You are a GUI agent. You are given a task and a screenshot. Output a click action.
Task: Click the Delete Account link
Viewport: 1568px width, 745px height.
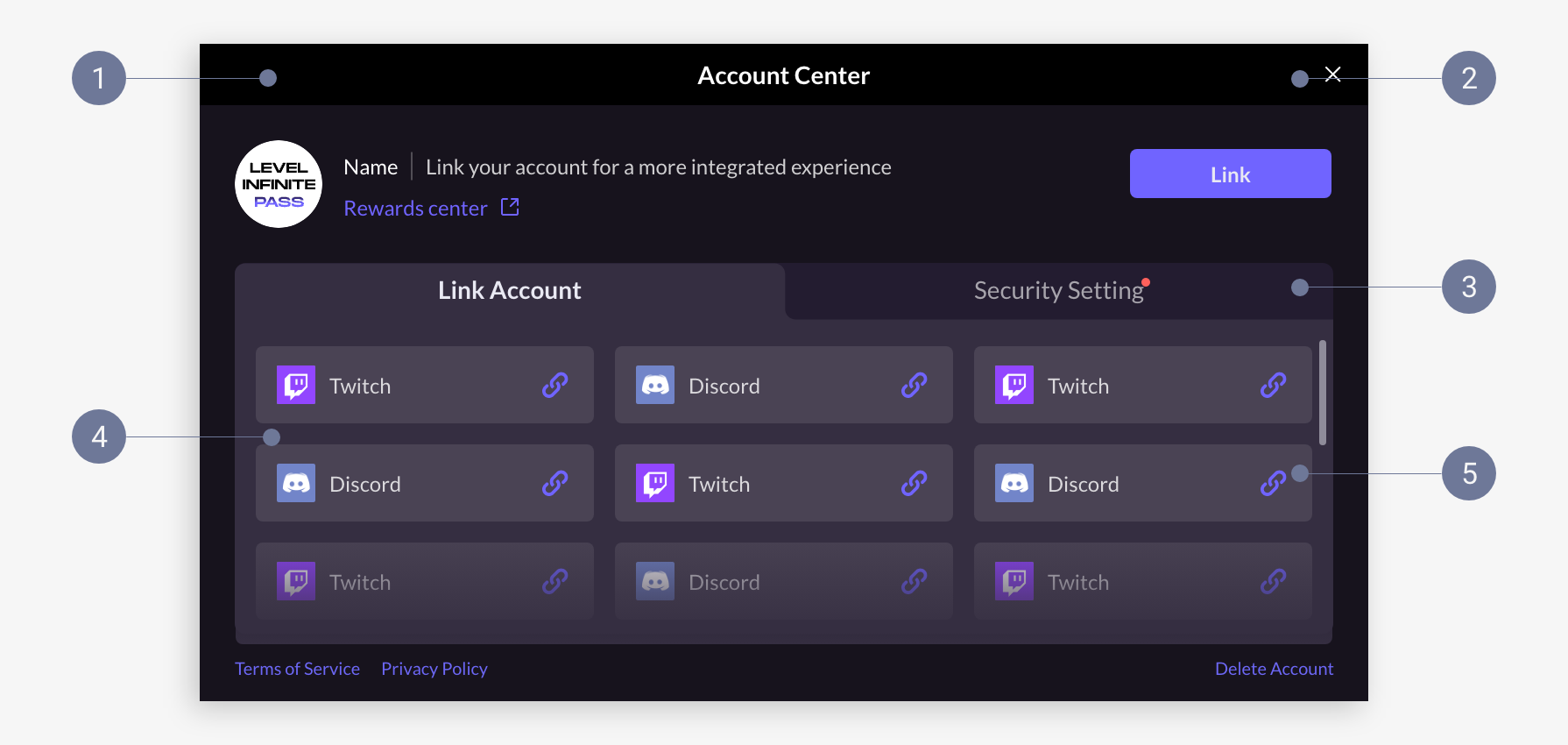pyautogui.click(x=1274, y=669)
